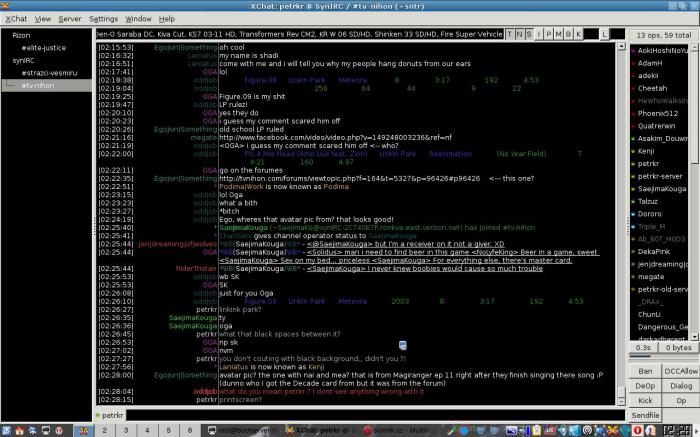
Task: Select user SaejimaKouga in the user list
Action: click(x=662, y=189)
